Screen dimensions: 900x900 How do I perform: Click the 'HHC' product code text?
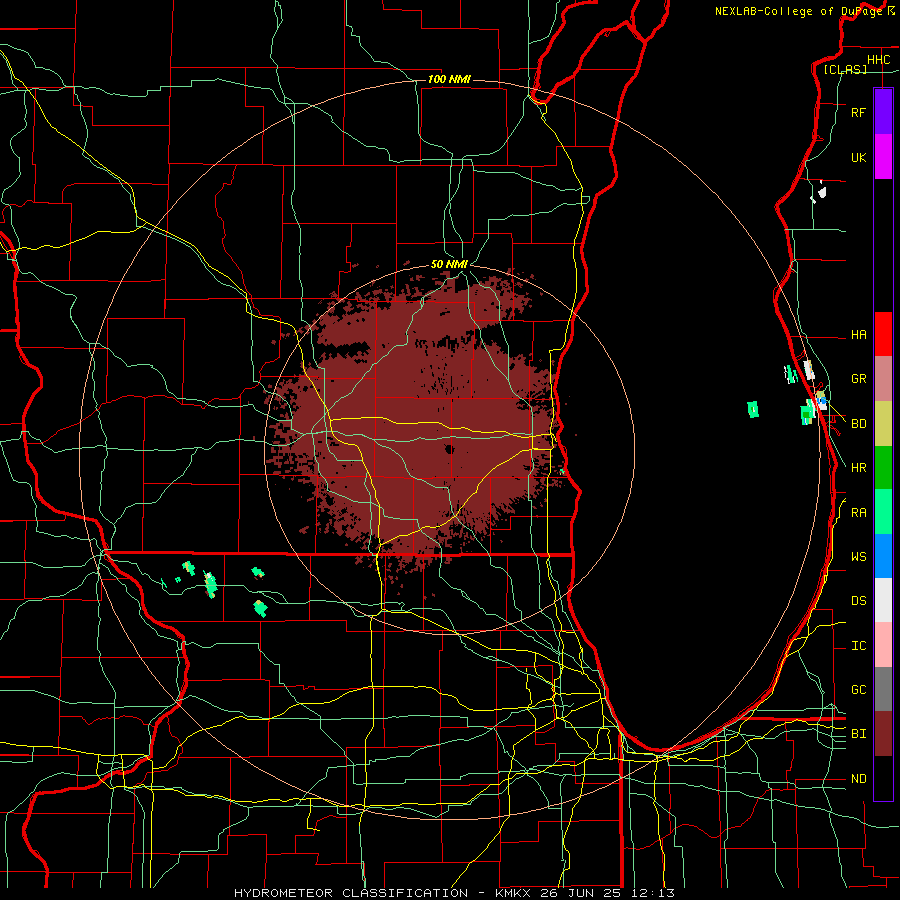point(878,60)
